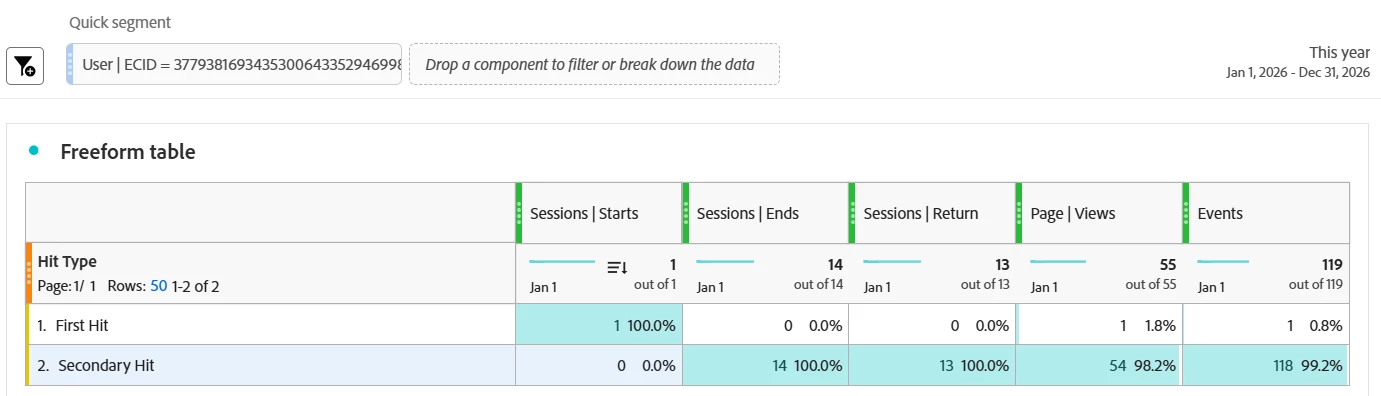
Task: Click the Freeform table panel title
Action: (128, 152)
